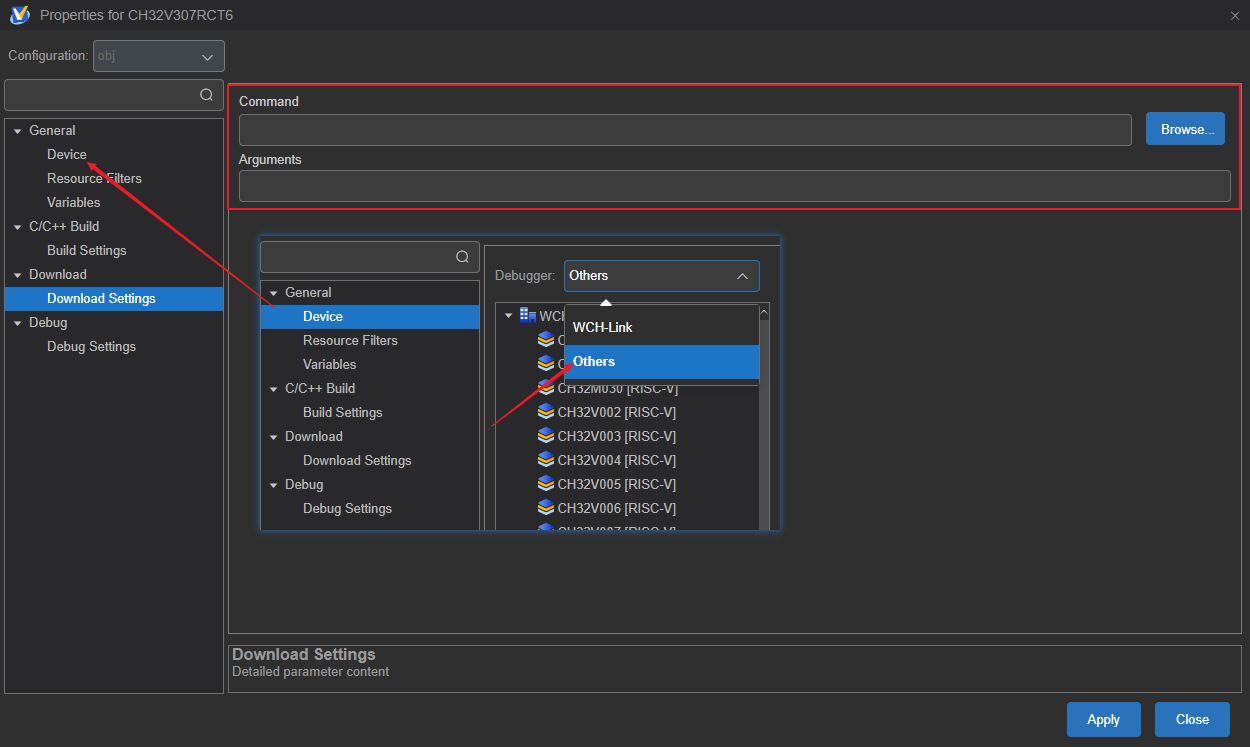1250x747 pixels.
Task: Click into the Arguments input field
Action: [734, 186]
